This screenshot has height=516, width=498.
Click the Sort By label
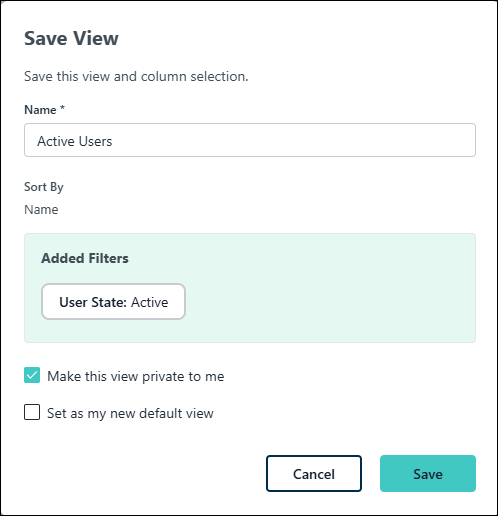pyautogui.click(x=44, y=187)
